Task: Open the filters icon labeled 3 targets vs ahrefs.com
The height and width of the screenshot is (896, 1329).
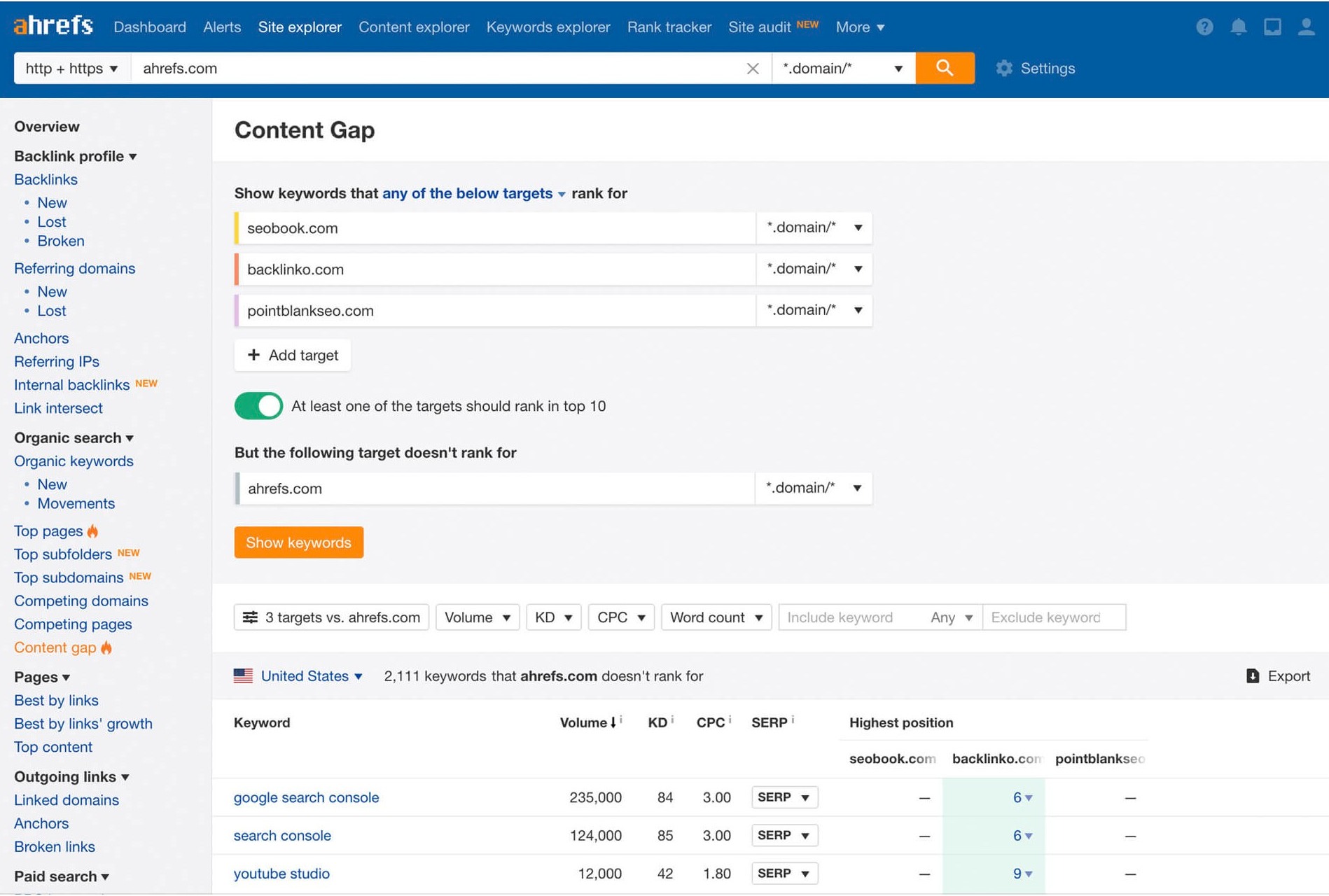Action: point(251,617)
